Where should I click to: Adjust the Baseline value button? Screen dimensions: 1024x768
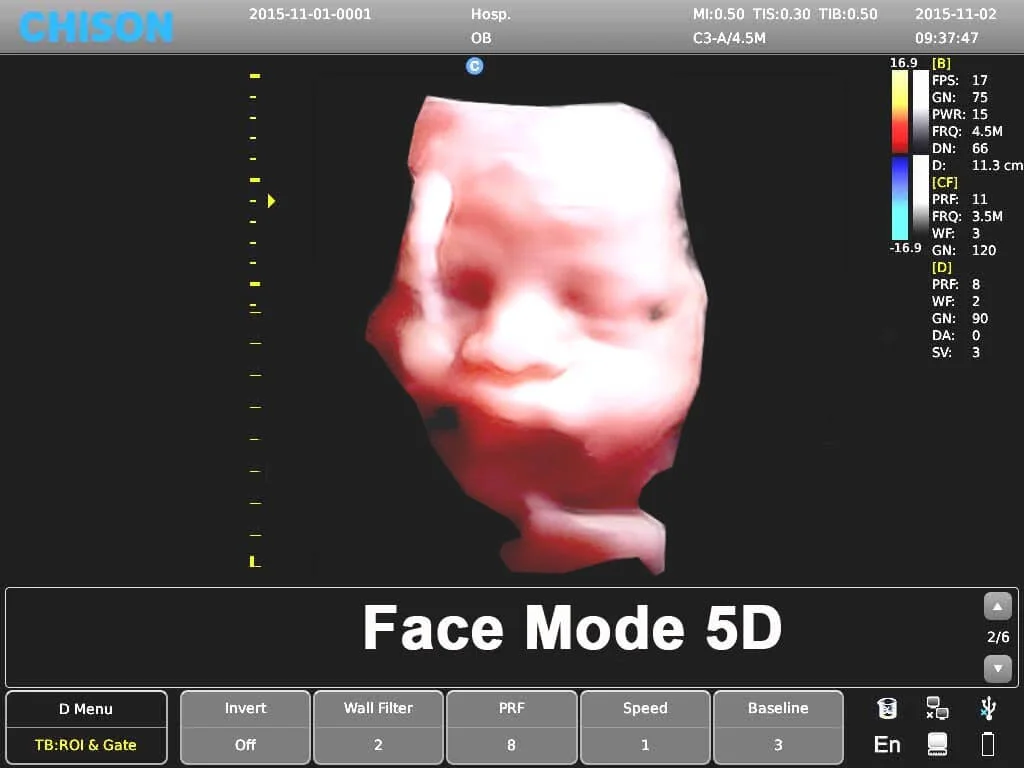point(778,727)
